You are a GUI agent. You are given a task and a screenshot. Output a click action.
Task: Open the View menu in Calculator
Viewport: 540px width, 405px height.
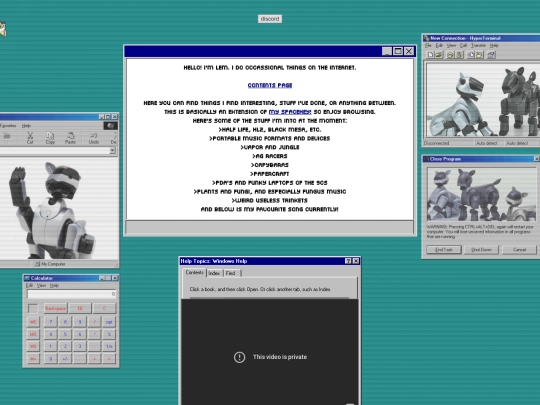[x=41, y=285]
